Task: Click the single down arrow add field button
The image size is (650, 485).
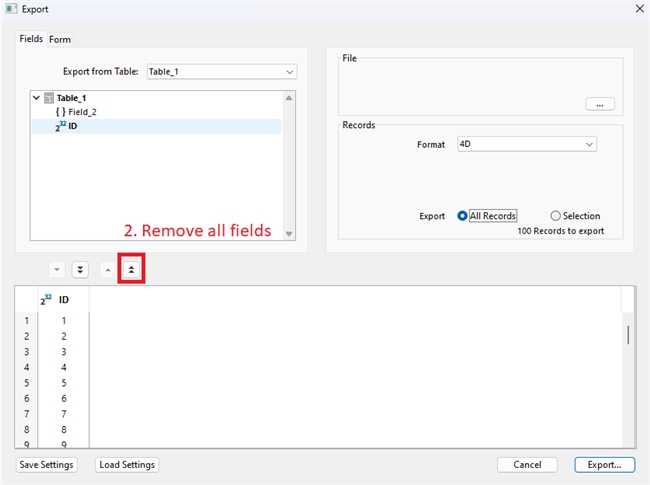Action: tap(57, 270)
